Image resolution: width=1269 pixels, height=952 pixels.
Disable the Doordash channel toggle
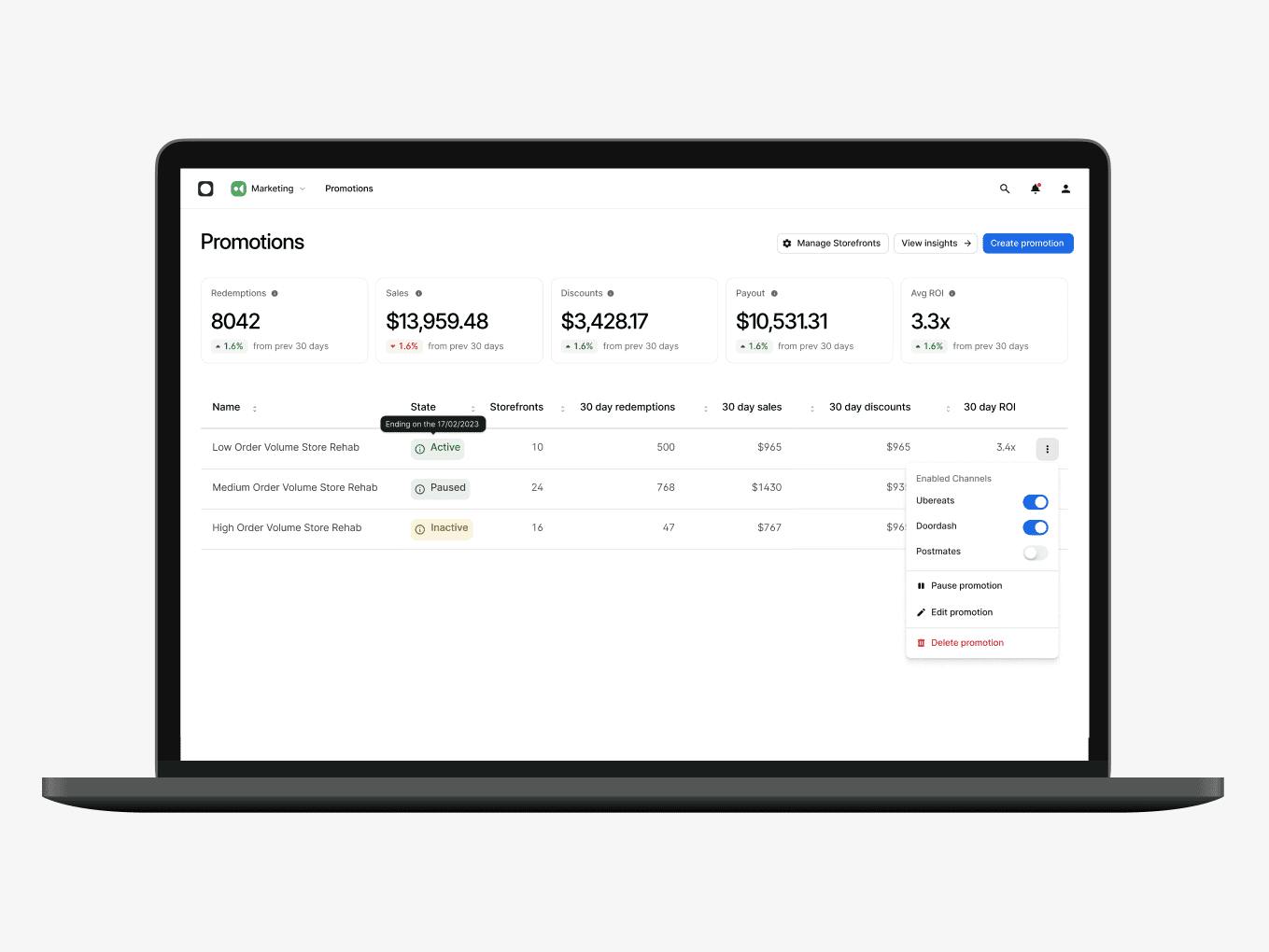(1036, 527)
